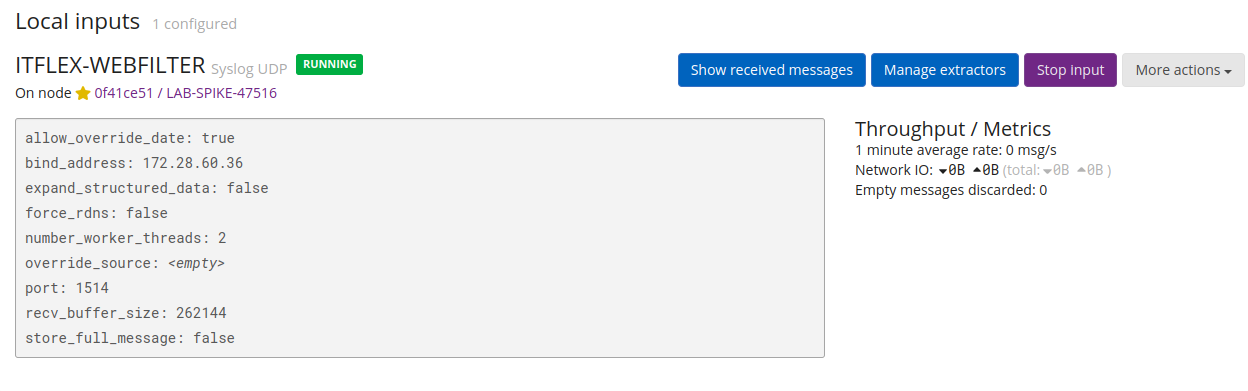Open node link 0f41ce51 / LAB-SPIKE-47516
This screenshot has width=1248, height=391.
pyautogui.click(x=186, y=93)
